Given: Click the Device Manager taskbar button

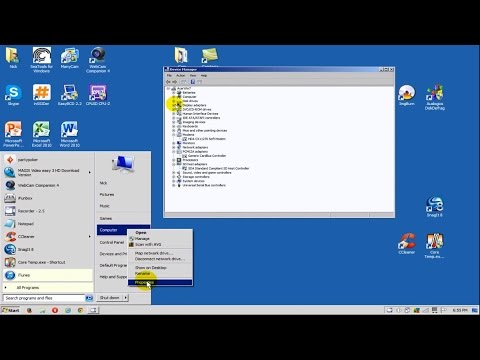Looking at the screenshot, I should pyautogui.click(x=93, y=310).
